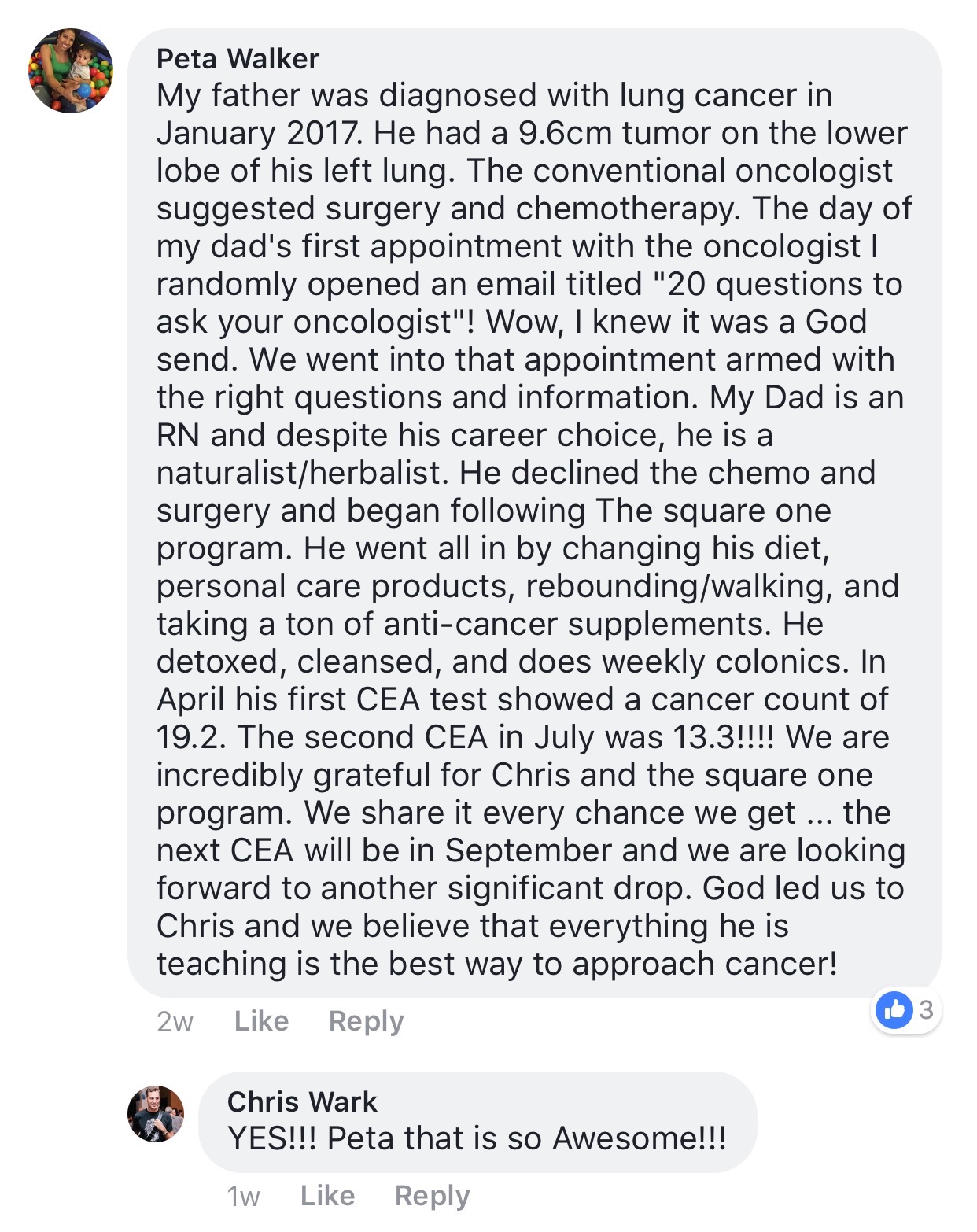The image size is (977, 1232).
Task: Open the Peta Walker name link
Action: 238,59
